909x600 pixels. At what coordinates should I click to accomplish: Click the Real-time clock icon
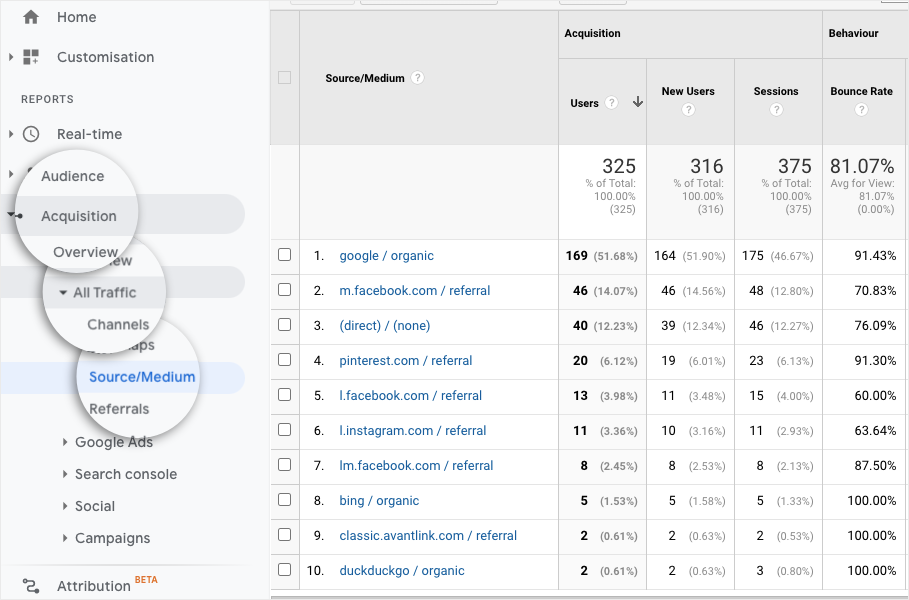pos(31,134)
